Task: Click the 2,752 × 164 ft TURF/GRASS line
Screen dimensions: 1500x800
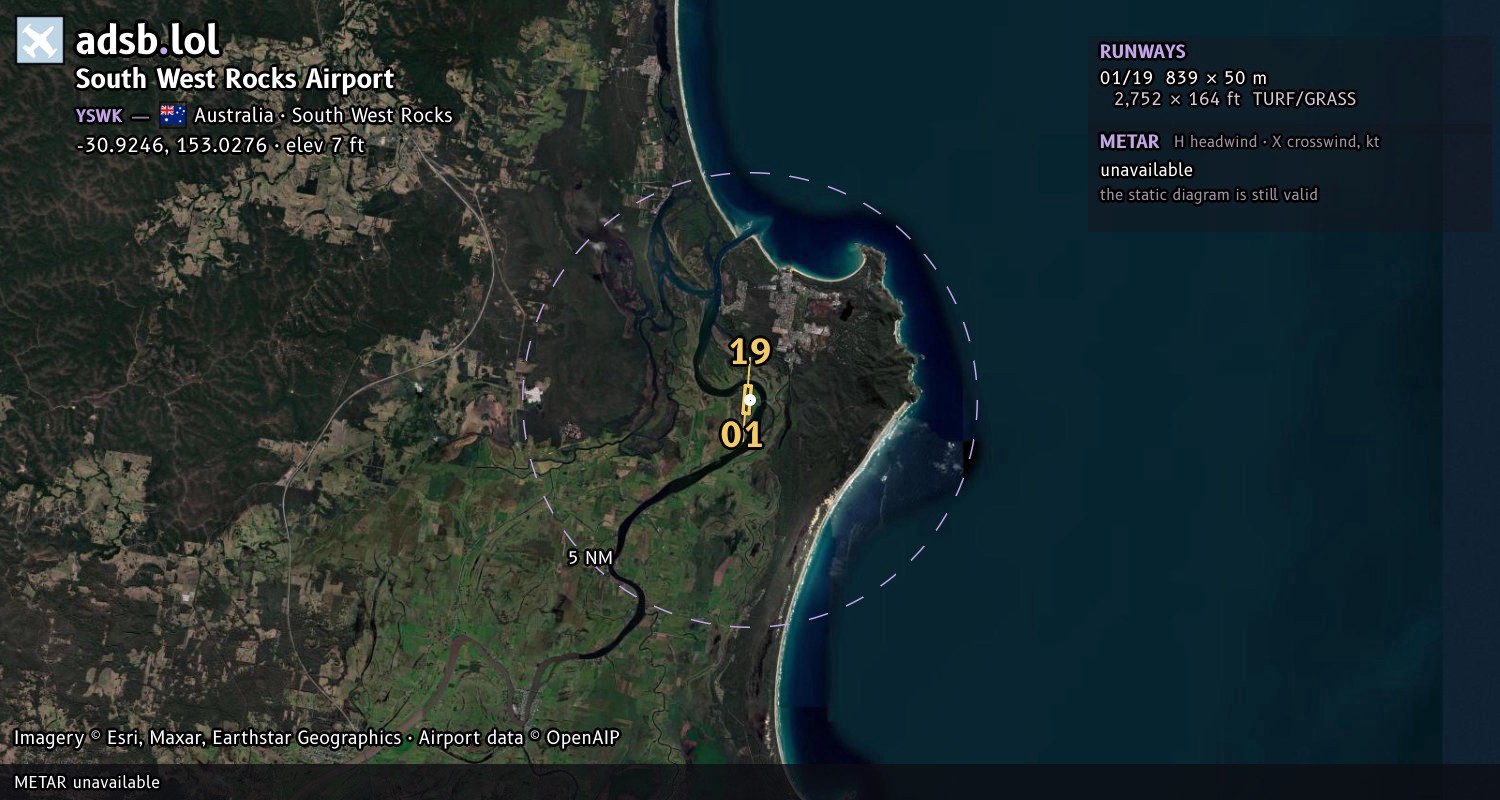Action: point(1235,99)
